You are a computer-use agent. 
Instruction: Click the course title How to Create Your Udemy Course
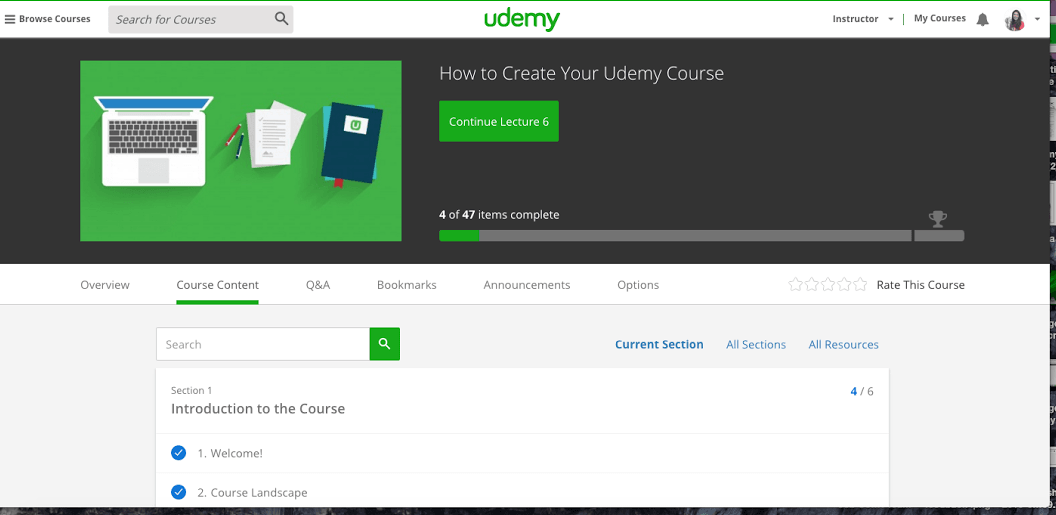tap(581, 73)
